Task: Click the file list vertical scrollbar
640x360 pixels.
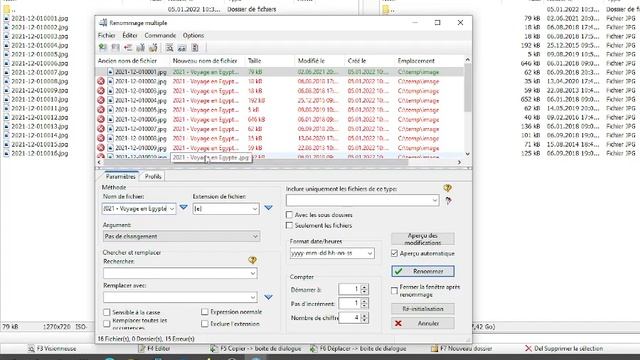Action: pyautogui.click(x=468, y=87)
